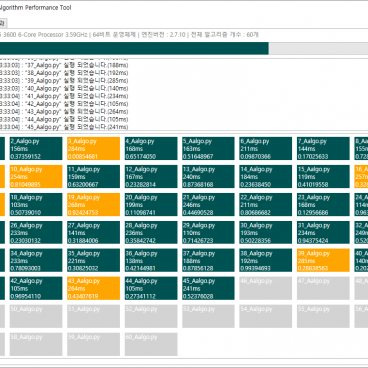The image size is (368, 368).
Task: Select the 11_Aalgo.py tile
Action: tap(94, 177)
